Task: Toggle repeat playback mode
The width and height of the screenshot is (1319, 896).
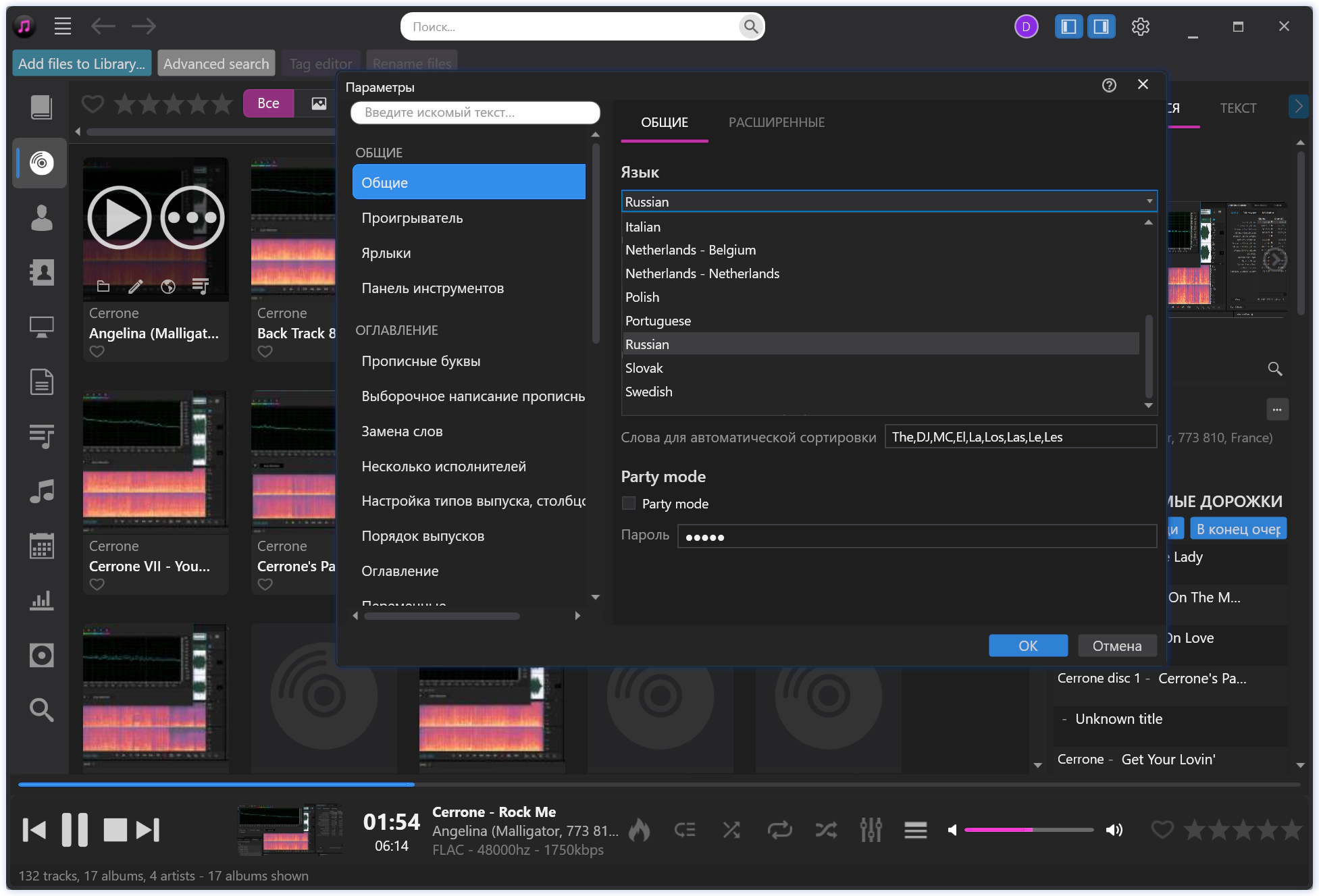Action: pos(779,830)
